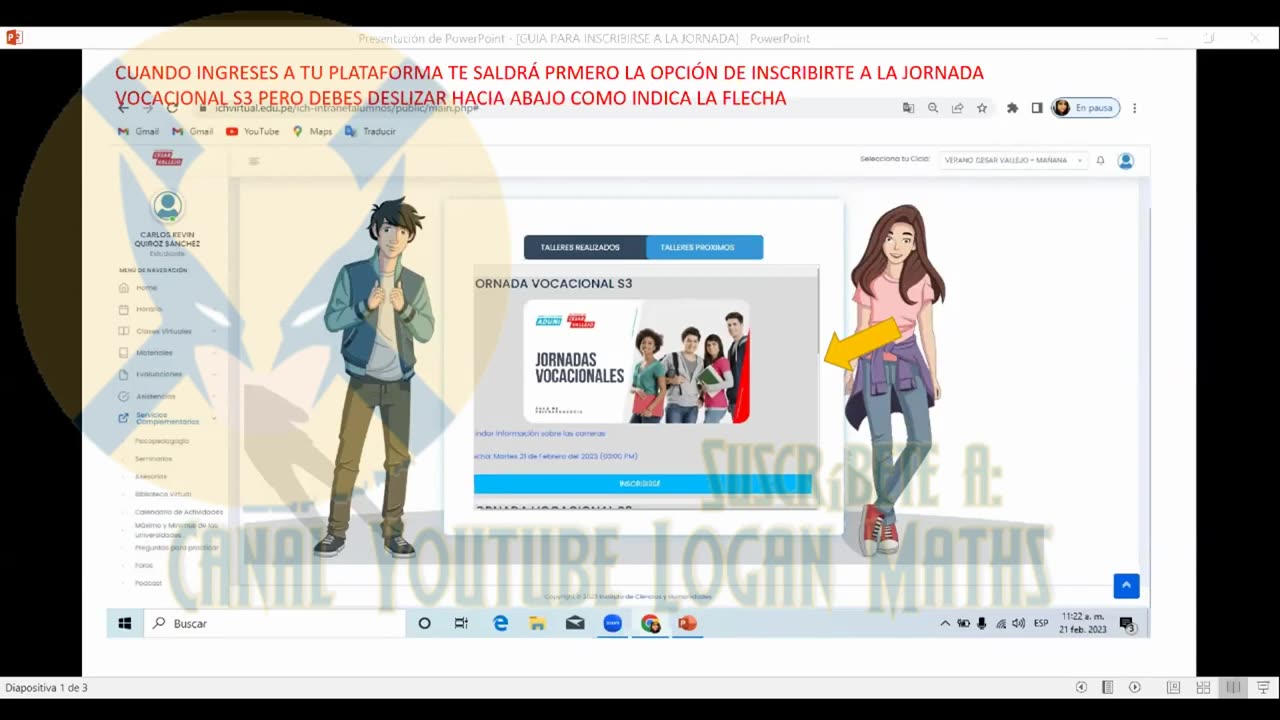Click the browser reload icon
This screenshot has height=720, width=1280.
tap(172, 107)
